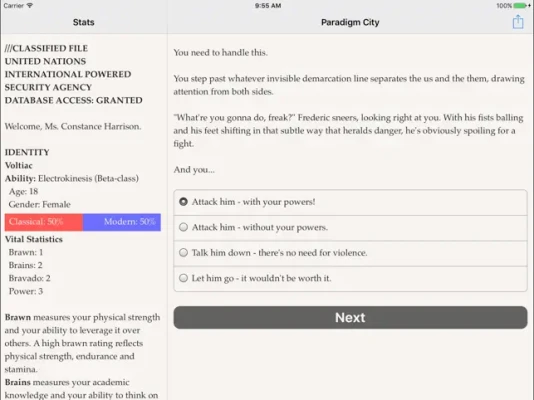Tap the Power: 3 statistic
Viewport: 534px width, 400px height.
(26, 291)
